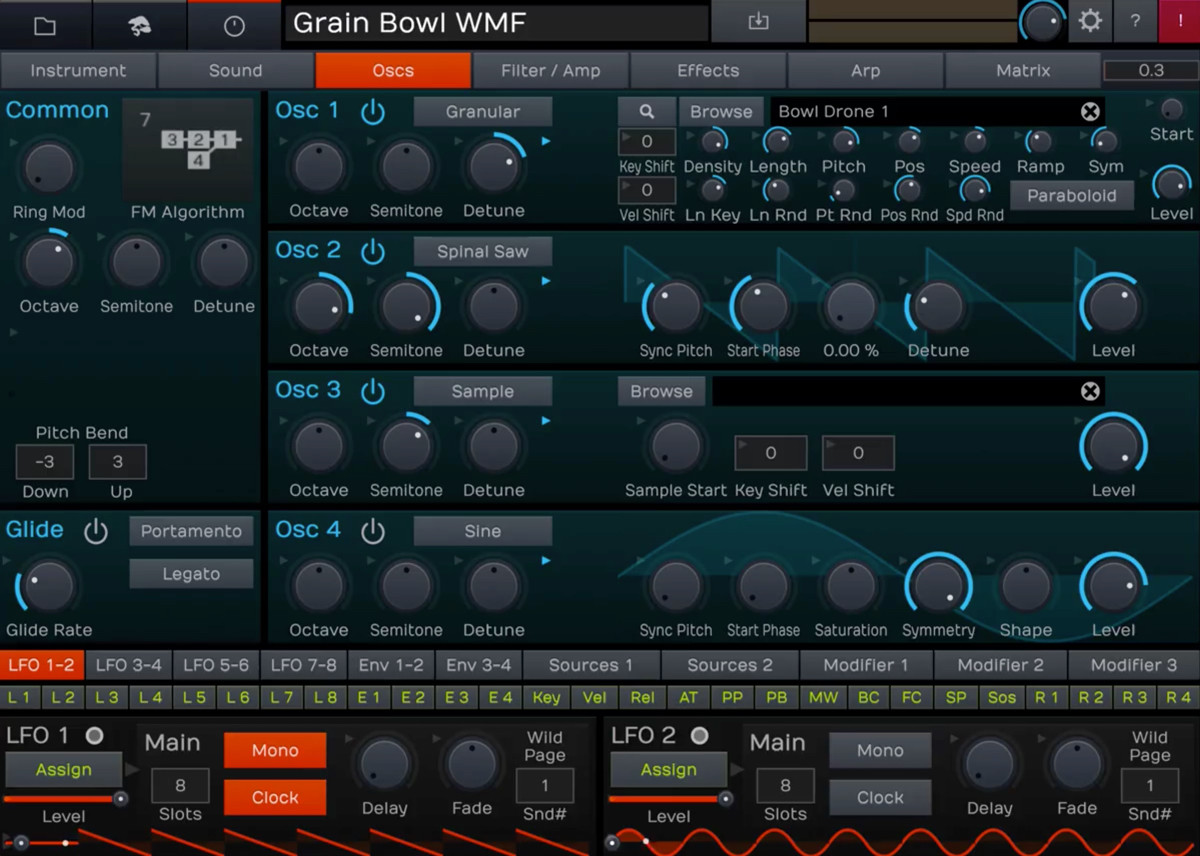Click the settings gear icon
This screenshot has width=1200, height=856.
coord(1090,22)
